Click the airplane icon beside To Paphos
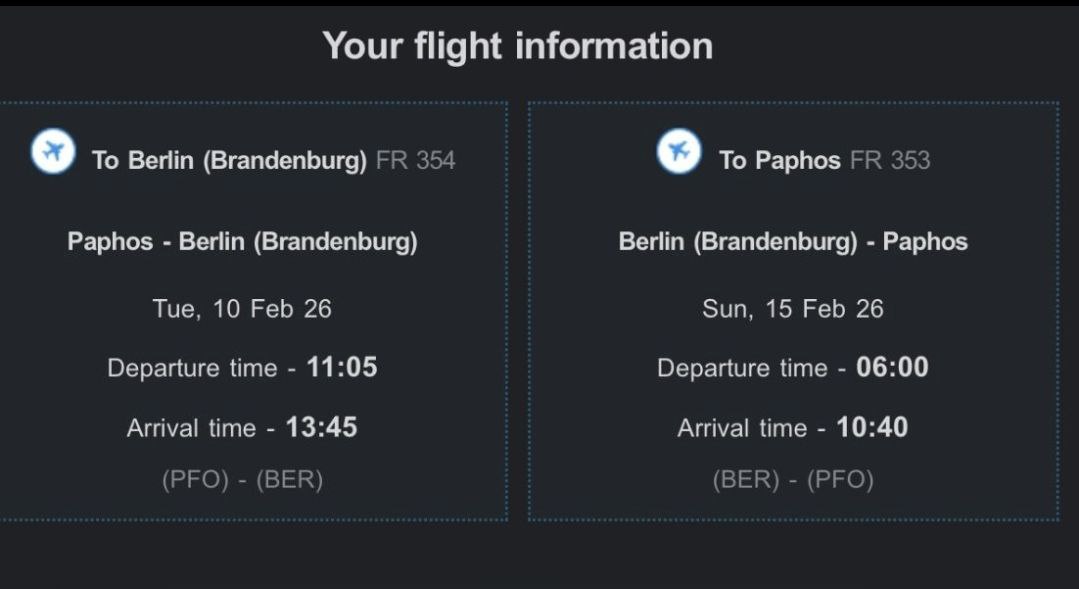Image resolution: width=1079 pixels, height=589 pixels. (x=679, y=153)
